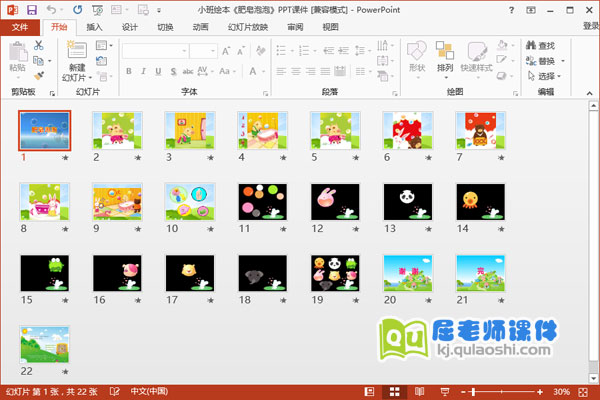
Task: Switch to the Animations tab
Action: pyautogui.click(x=201, y=27)
